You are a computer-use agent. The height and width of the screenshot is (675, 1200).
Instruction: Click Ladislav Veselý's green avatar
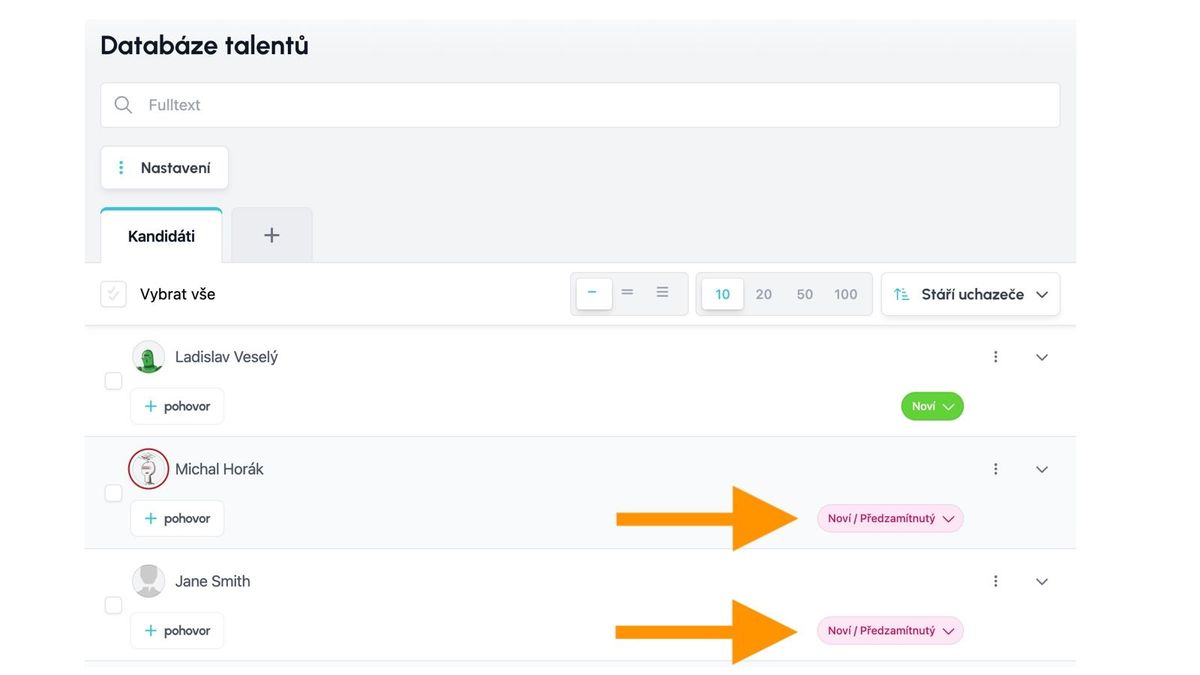(148, 357)
